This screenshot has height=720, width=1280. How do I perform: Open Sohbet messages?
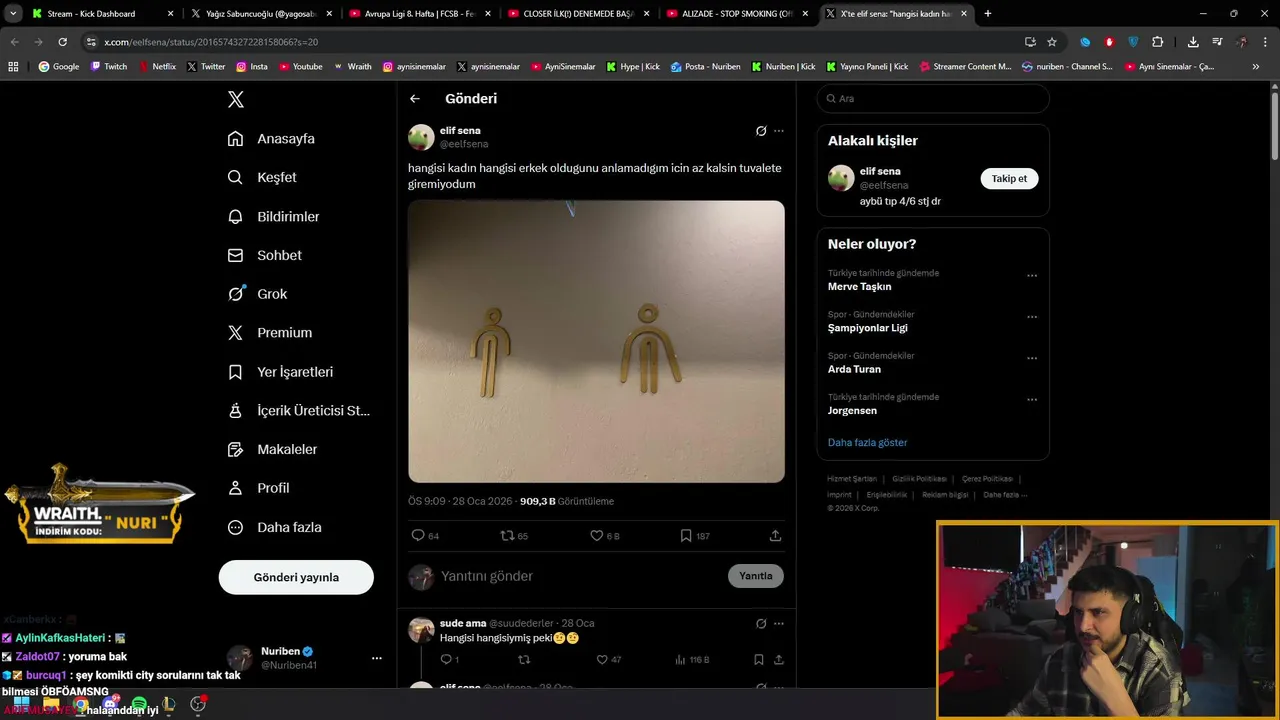tap(264, 255)
